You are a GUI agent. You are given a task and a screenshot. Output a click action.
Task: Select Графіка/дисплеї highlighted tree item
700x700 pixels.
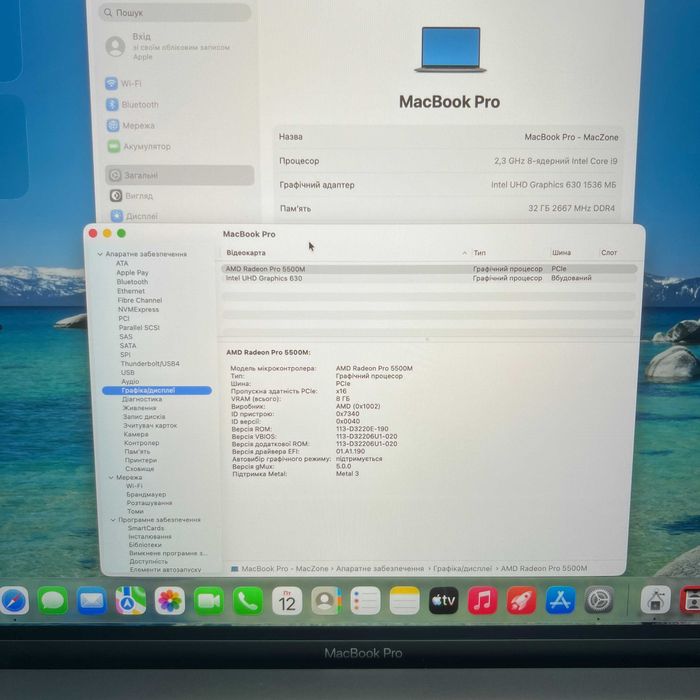click(157, 391)
